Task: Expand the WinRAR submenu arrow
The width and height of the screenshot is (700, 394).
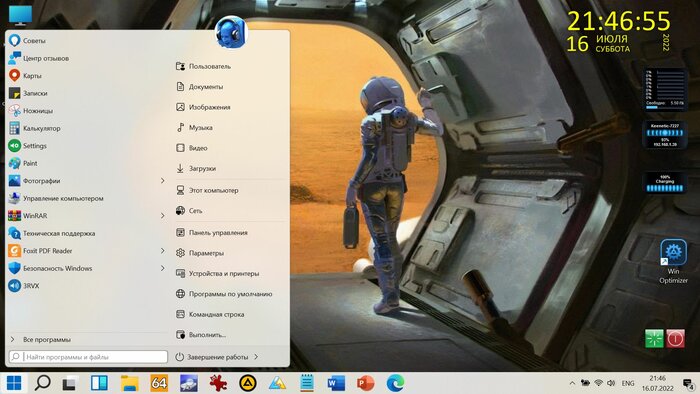Action: click(x=162, y=216)
